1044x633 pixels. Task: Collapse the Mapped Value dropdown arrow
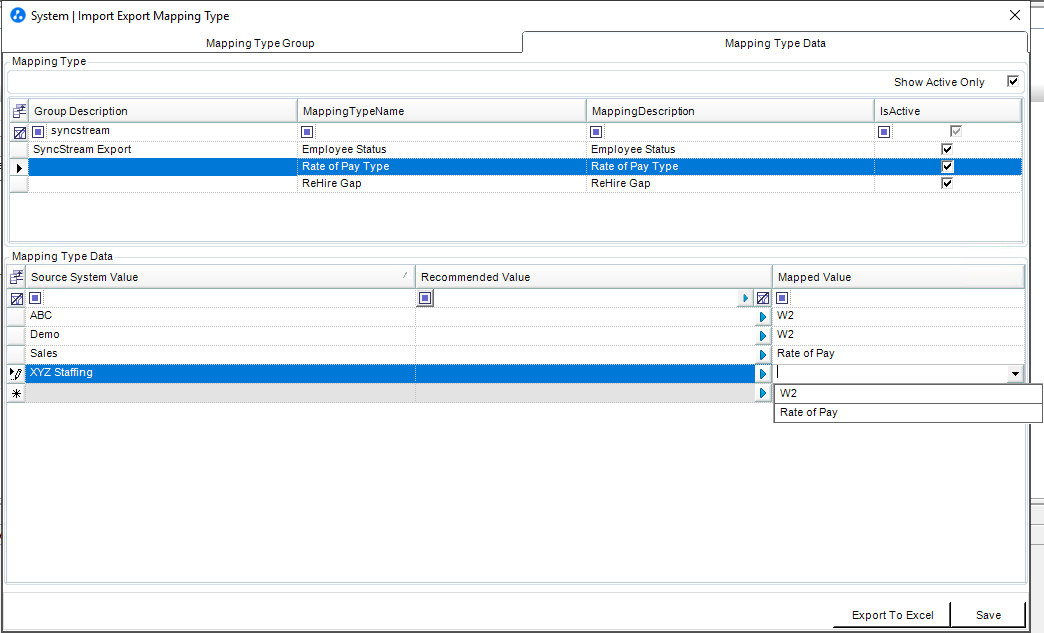pos(1015,374)
